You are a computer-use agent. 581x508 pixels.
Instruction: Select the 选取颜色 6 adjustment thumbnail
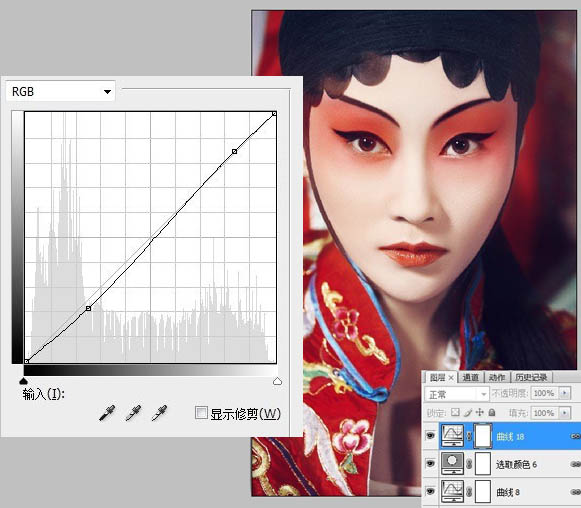(x=452, y=464)
